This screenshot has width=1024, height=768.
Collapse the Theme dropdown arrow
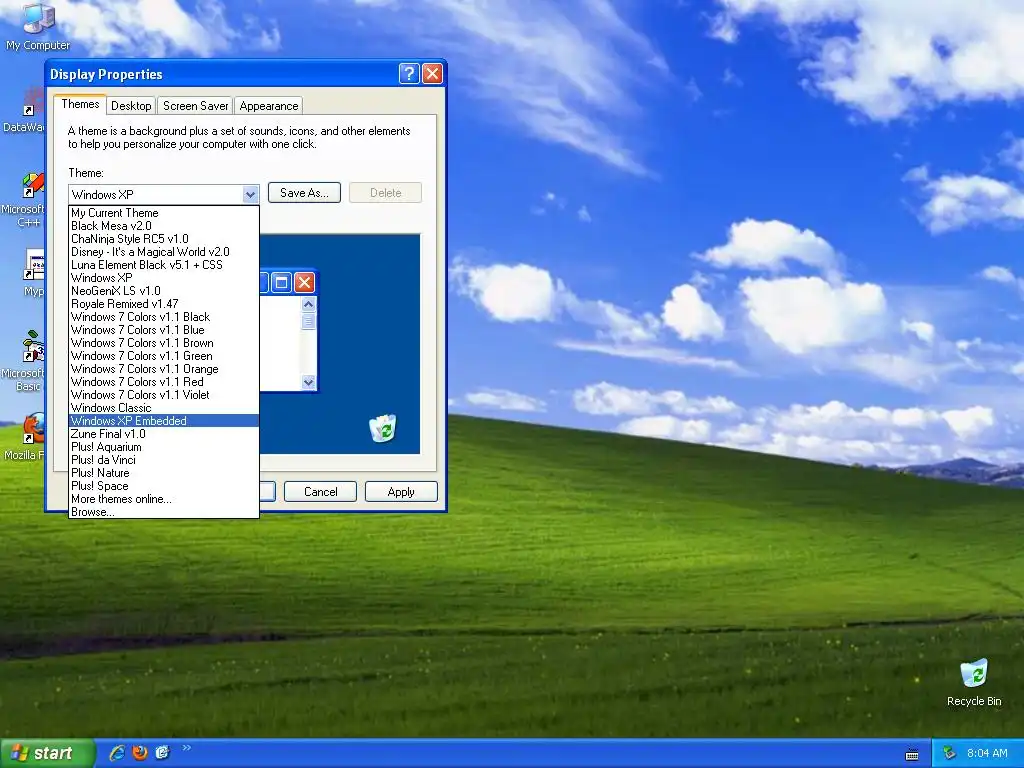pyautogui.click(x=250, y=195)
